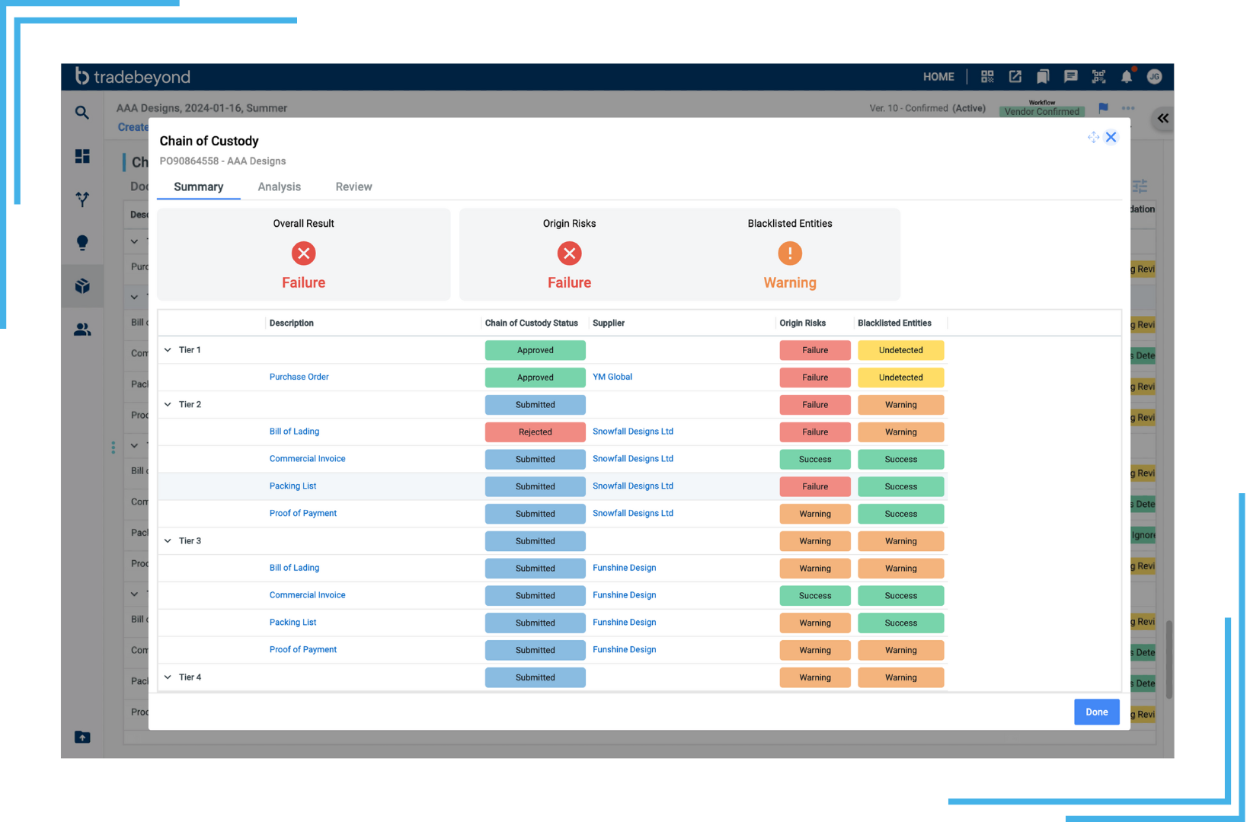This screenshot has width=1250, height=822.
Task: Open the dashboard grid icon in sidebar
Action: [x=82, y=156]
